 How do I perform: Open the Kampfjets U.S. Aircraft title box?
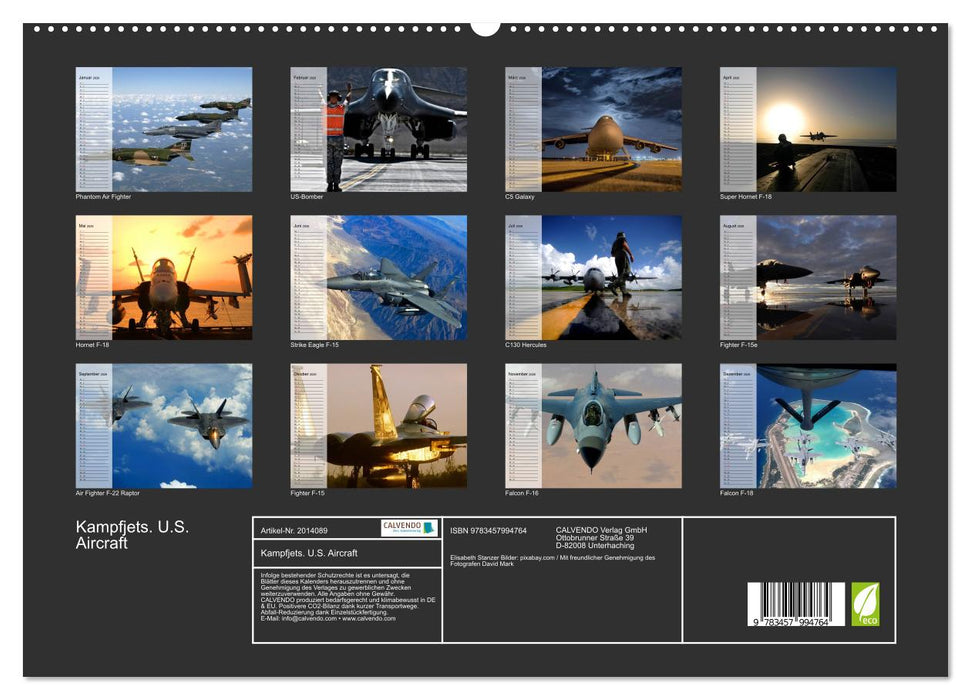[x=345, y=552]
